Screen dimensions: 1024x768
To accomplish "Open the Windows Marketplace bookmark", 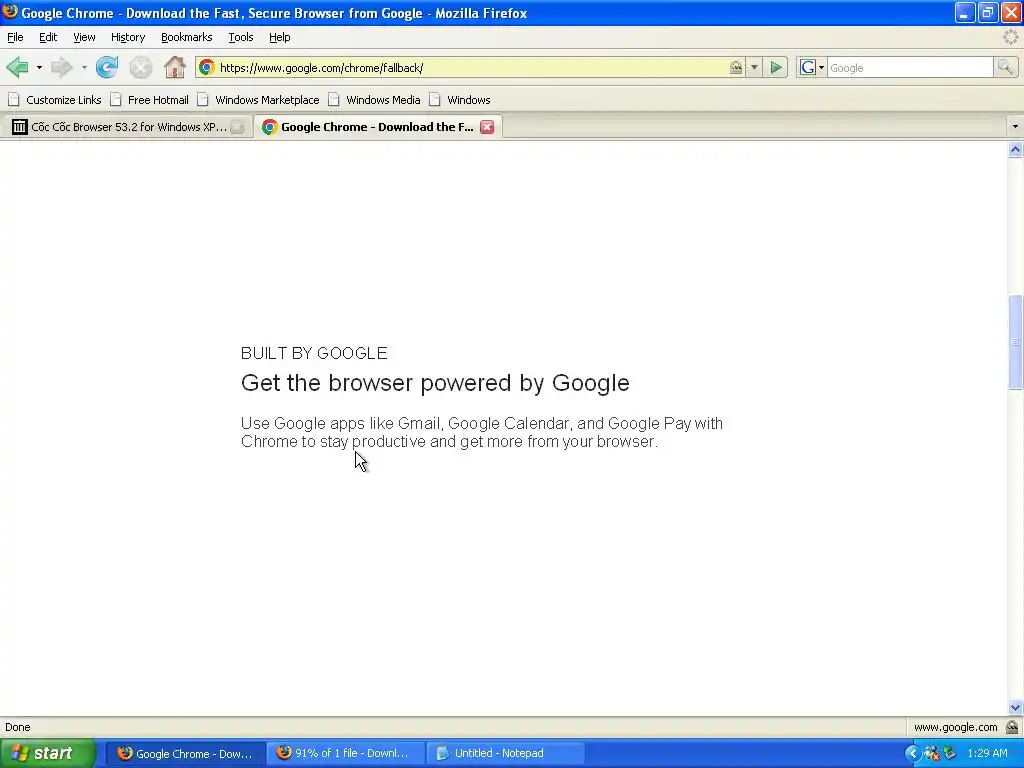I will [x=259, y=100].
